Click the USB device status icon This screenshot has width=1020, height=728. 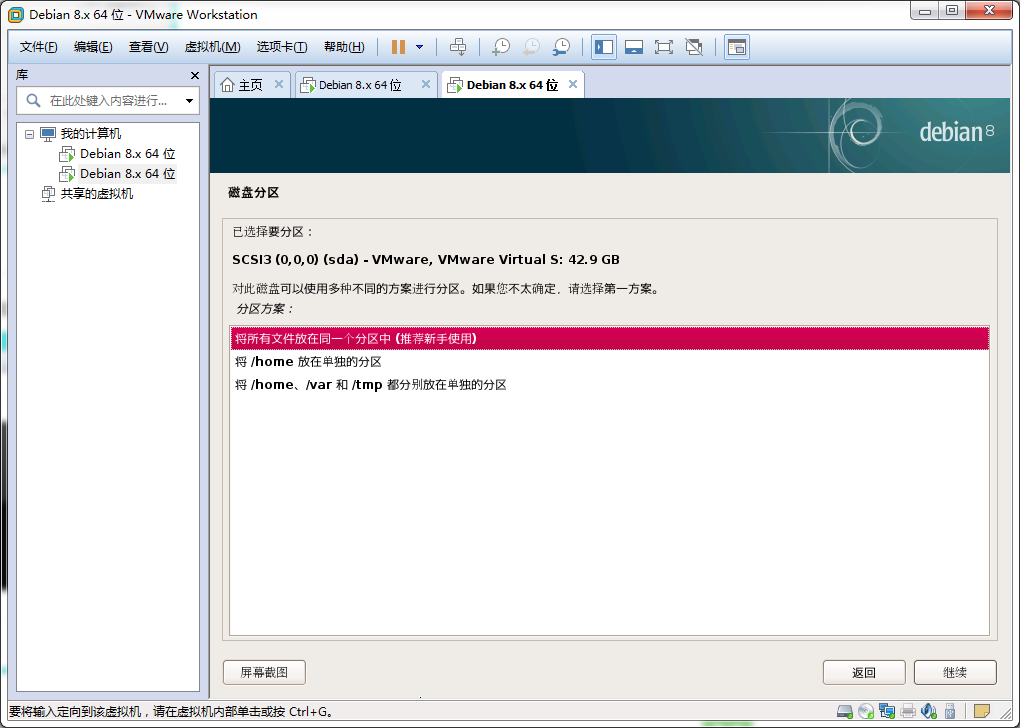[x=950, y=710]
